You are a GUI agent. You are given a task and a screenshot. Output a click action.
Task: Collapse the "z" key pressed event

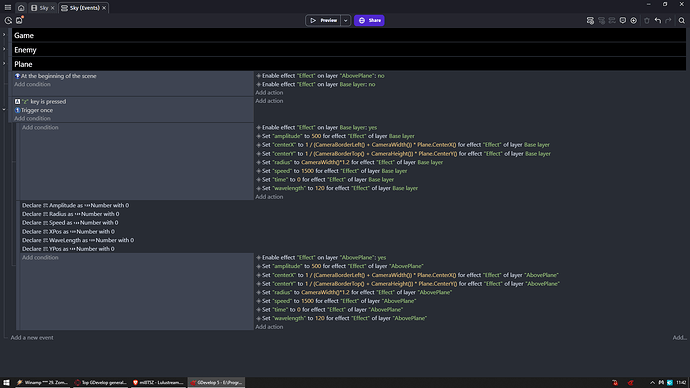[4, 110]
